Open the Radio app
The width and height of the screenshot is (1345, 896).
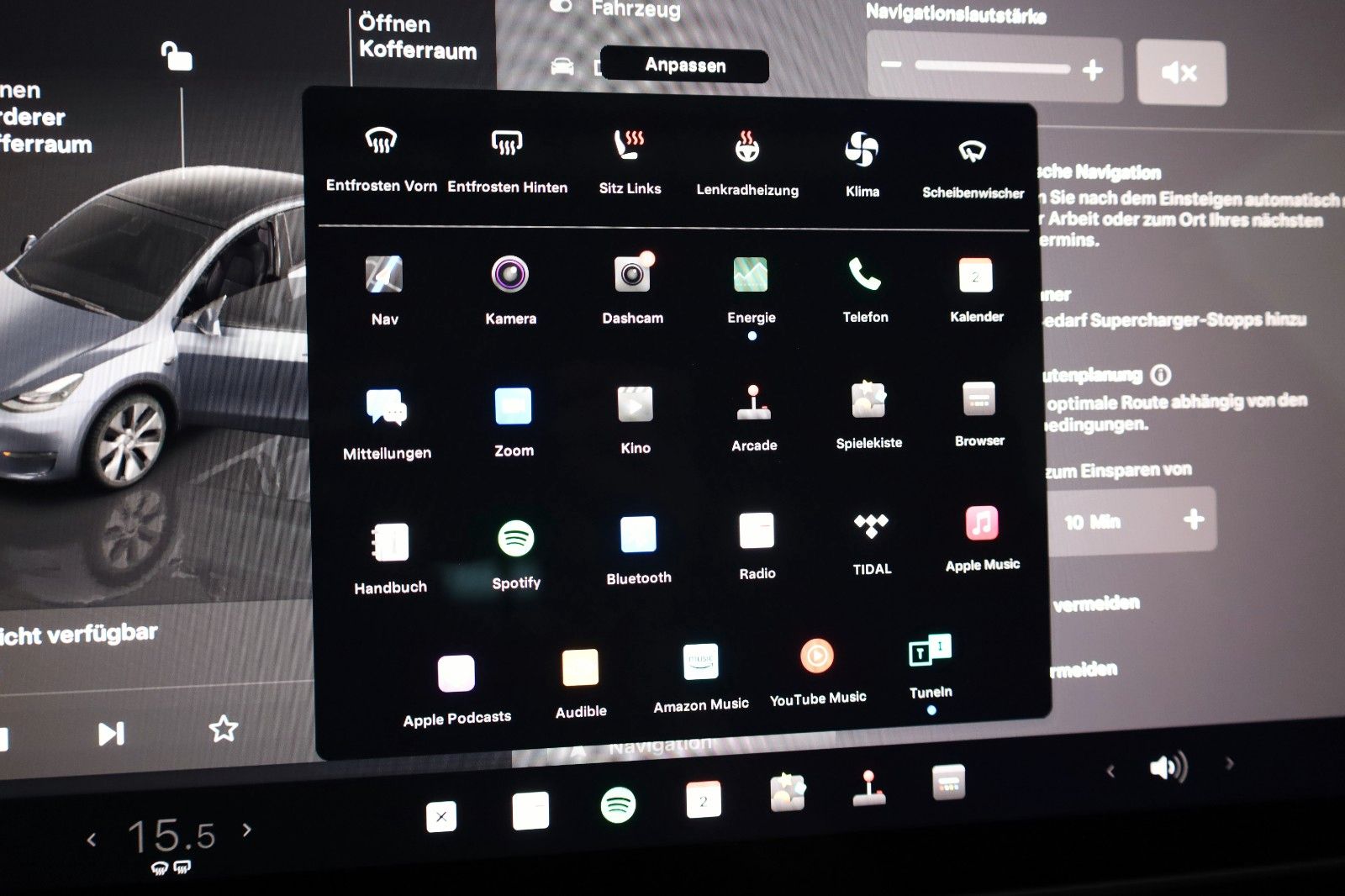(757, 531)
